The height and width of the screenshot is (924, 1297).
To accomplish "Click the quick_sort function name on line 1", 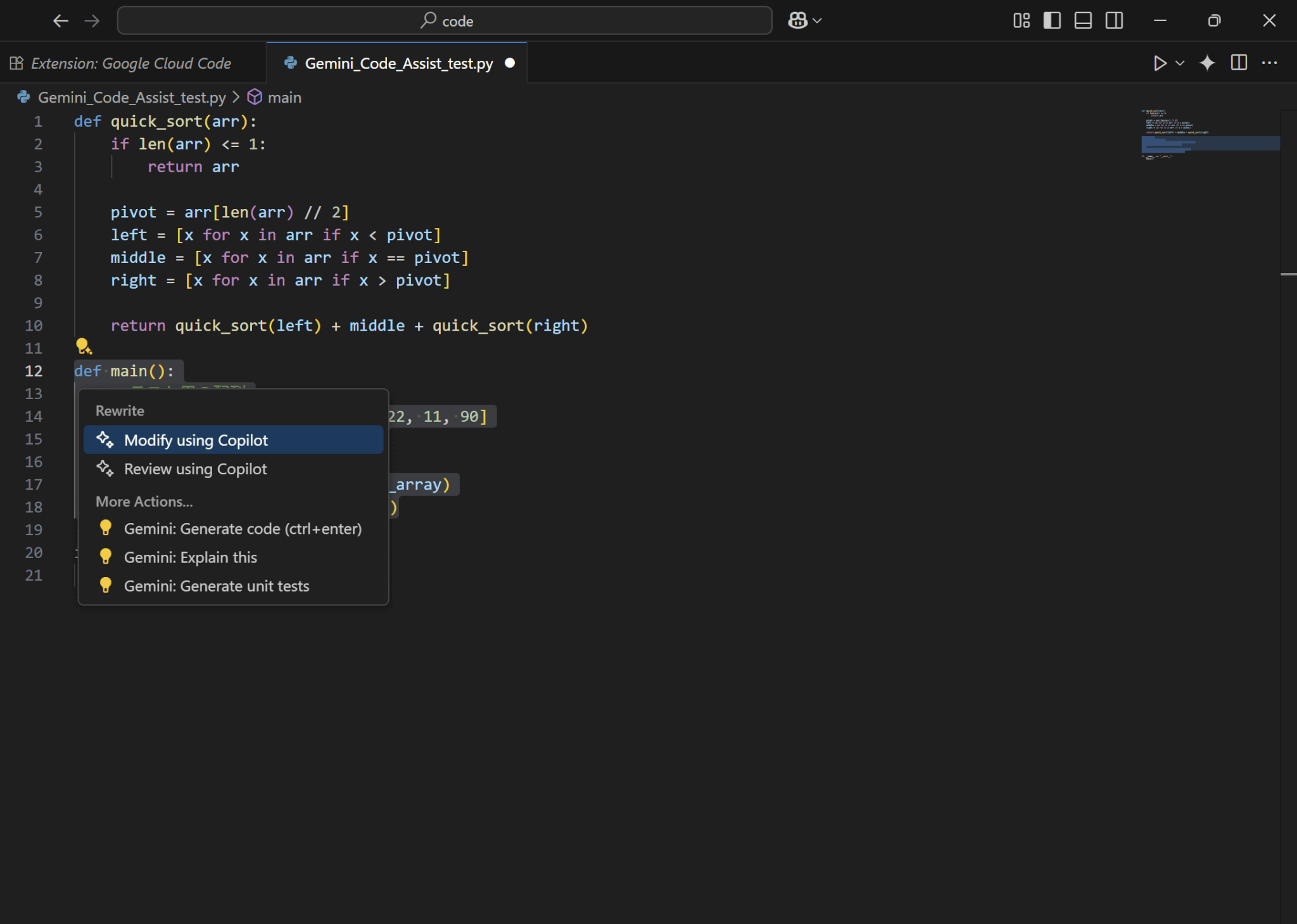I will (156, 122).
